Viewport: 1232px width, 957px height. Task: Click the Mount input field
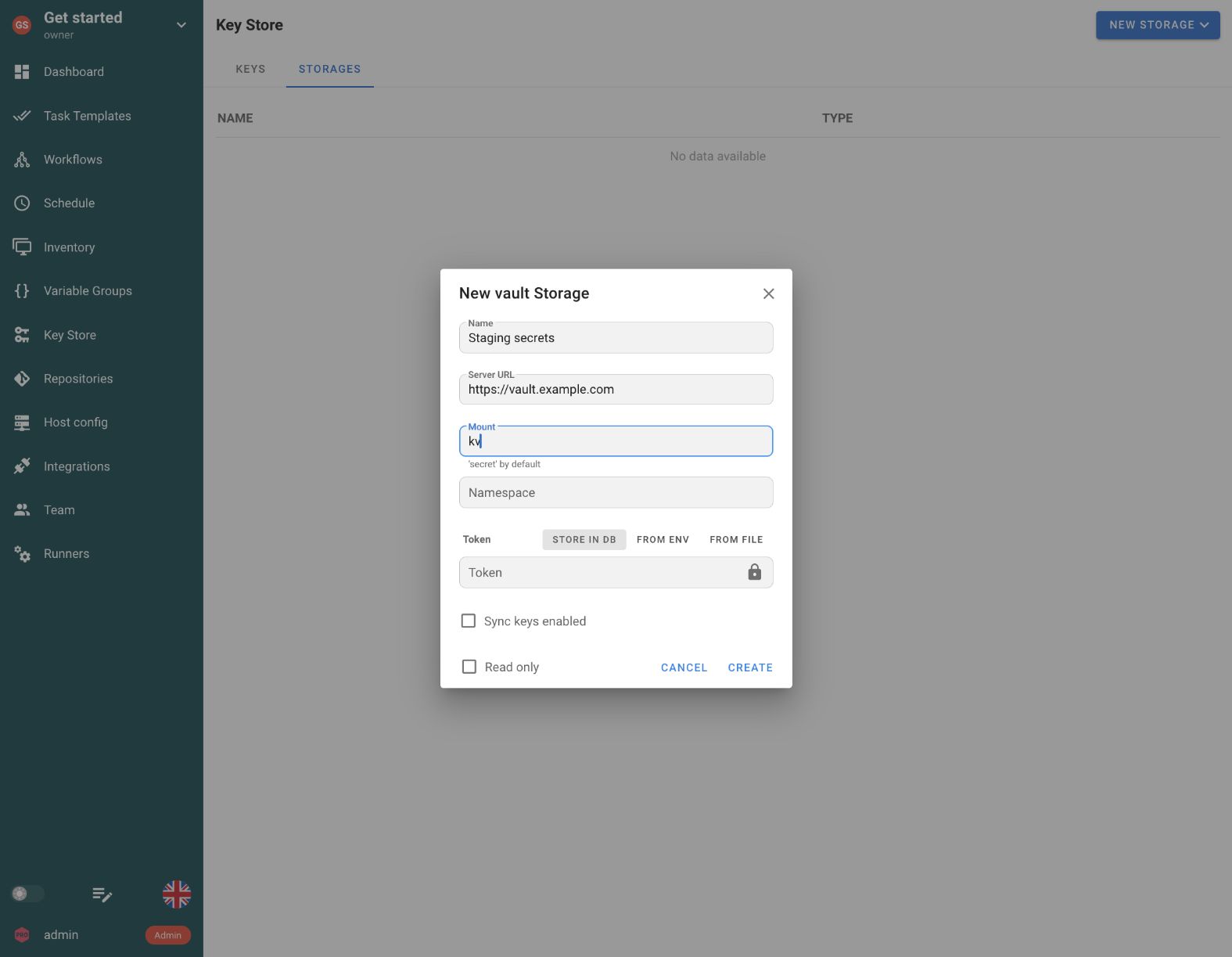pyautogui.click(x=616, y=441)
